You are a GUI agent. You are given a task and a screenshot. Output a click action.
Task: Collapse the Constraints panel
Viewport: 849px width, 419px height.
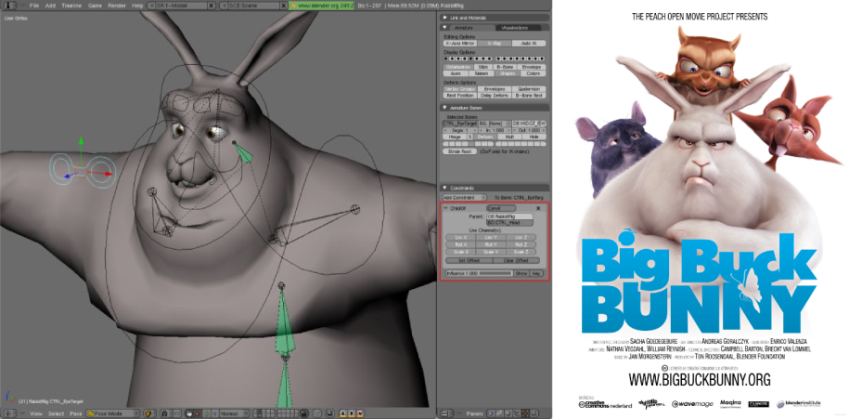tap(445, 188)
